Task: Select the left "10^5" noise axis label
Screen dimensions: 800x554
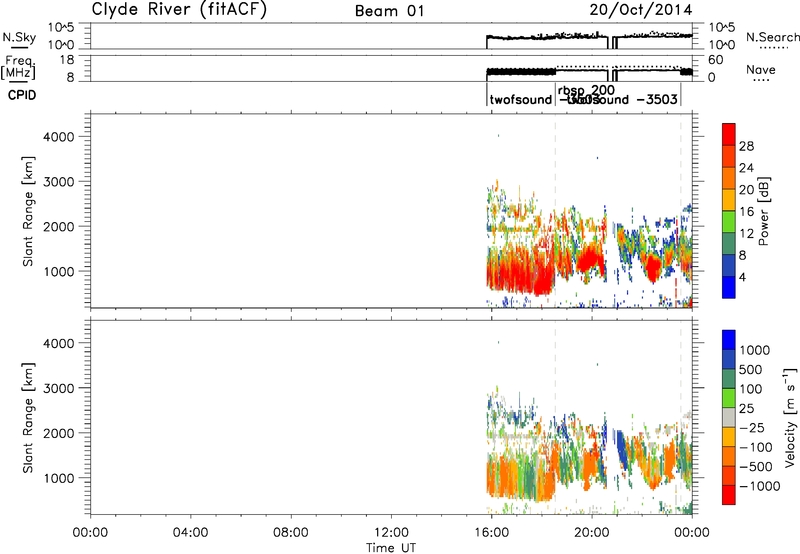Action: [61, 27]
